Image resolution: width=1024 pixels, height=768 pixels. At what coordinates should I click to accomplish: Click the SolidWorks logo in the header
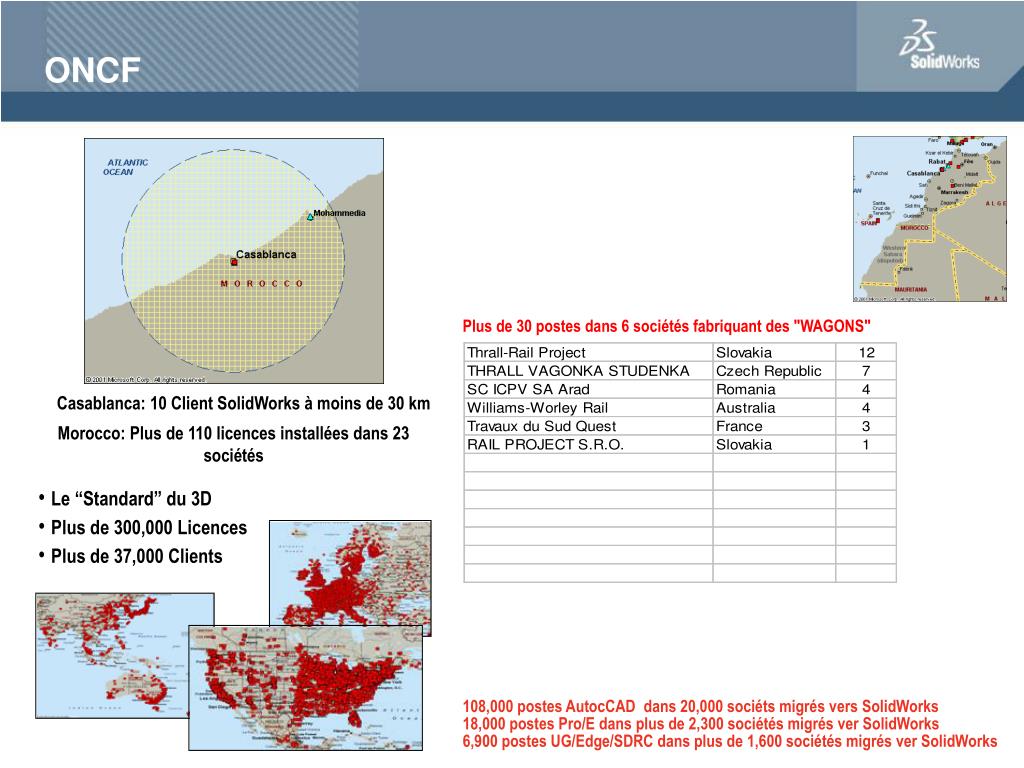click(939, 44)
